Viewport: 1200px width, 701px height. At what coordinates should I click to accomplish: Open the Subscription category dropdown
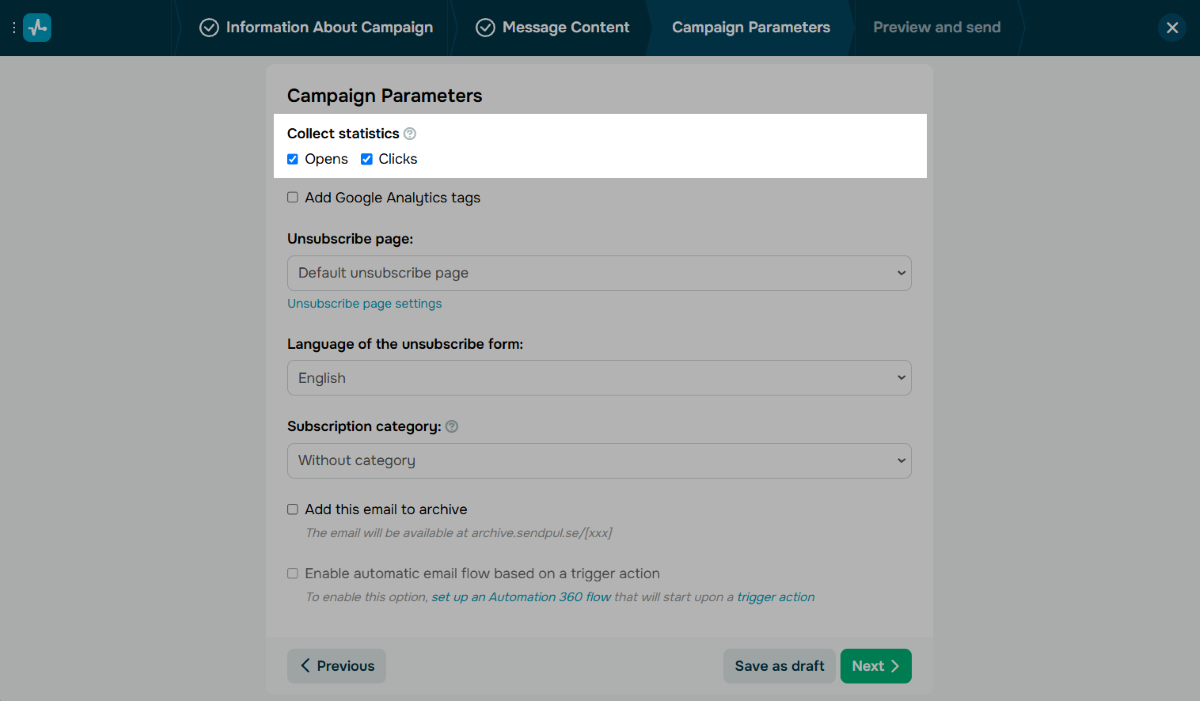(x=599, y=461)
